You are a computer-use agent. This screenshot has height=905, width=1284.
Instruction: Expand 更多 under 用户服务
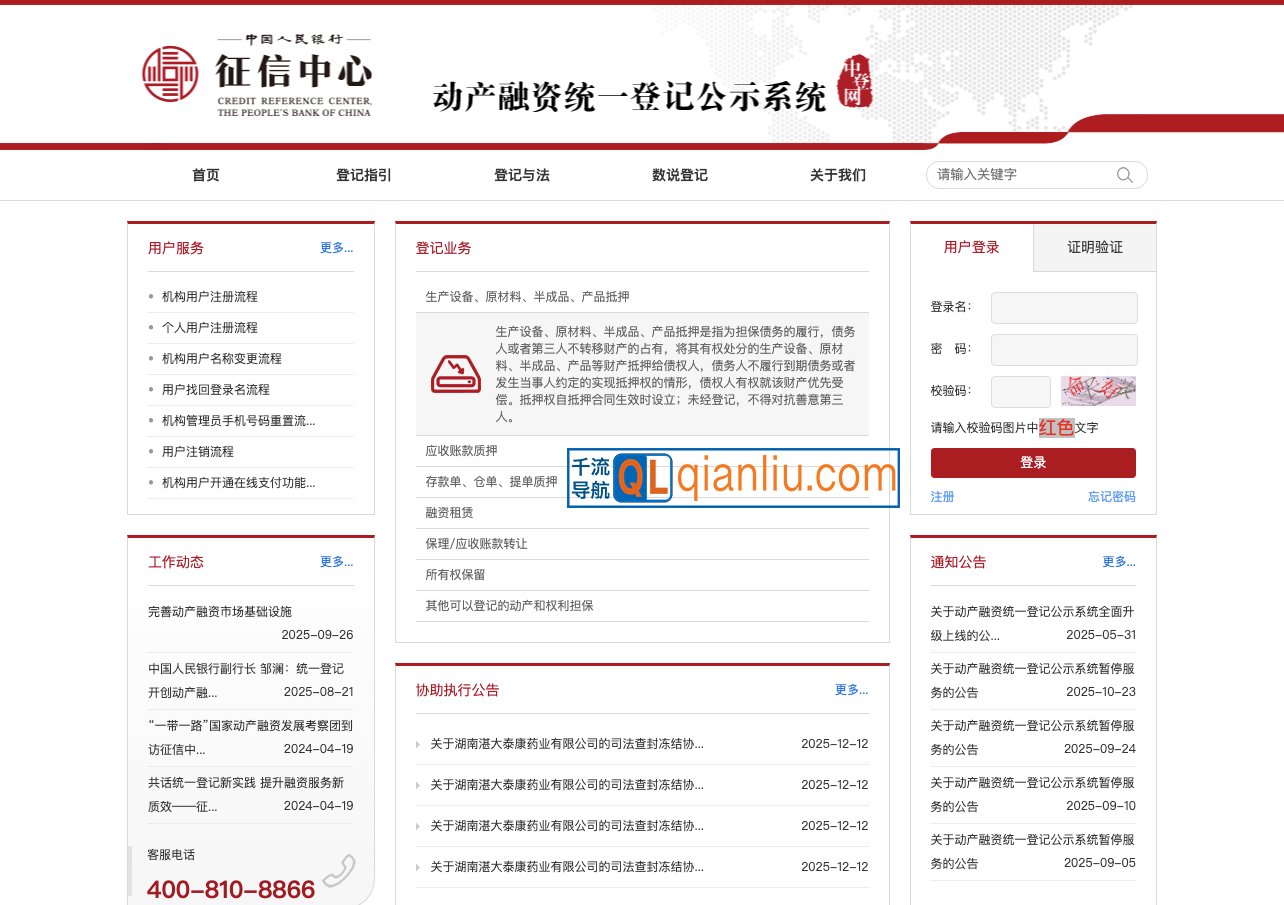(x=336, y=247)
